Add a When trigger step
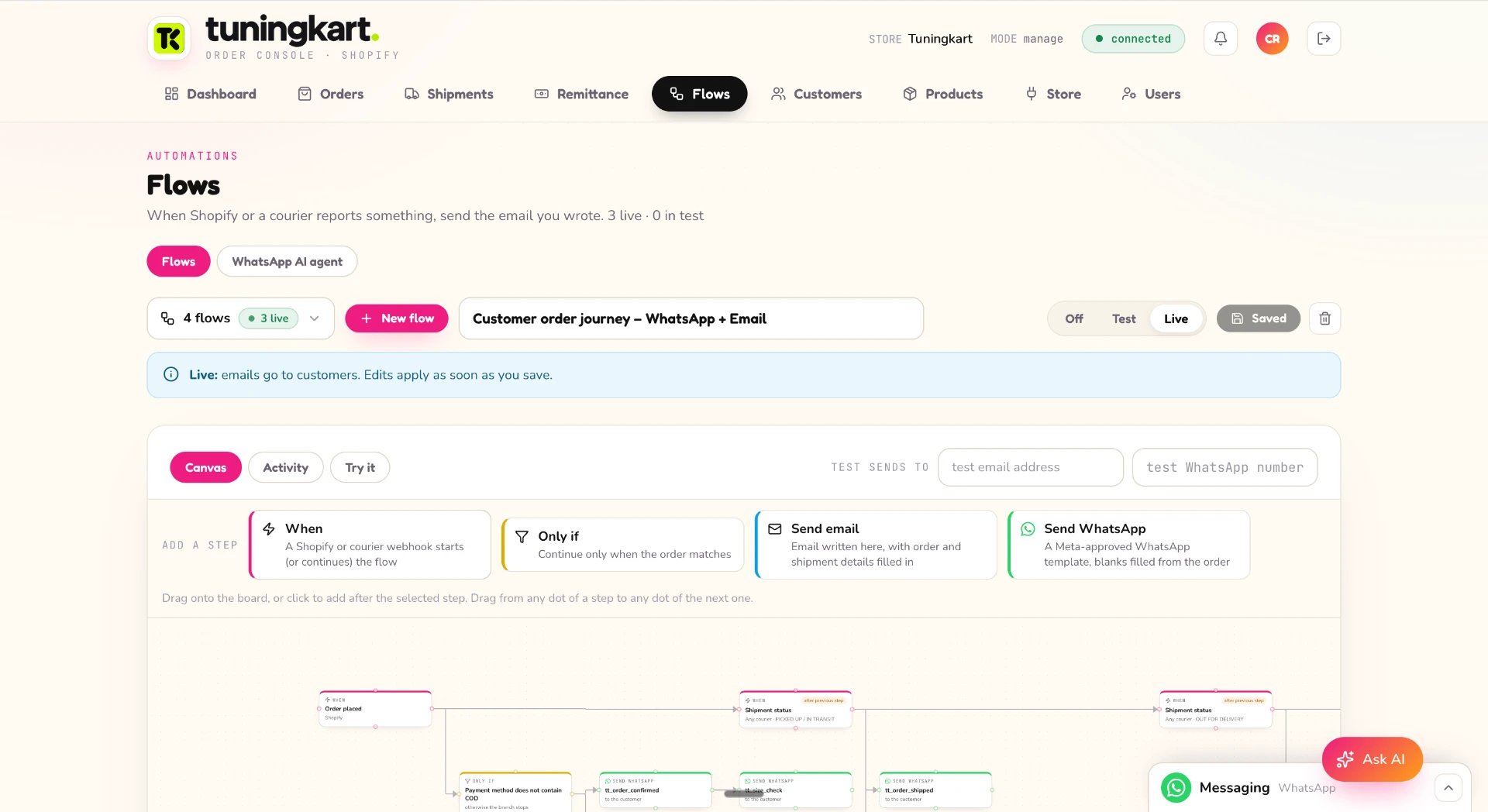 [370, 545]
